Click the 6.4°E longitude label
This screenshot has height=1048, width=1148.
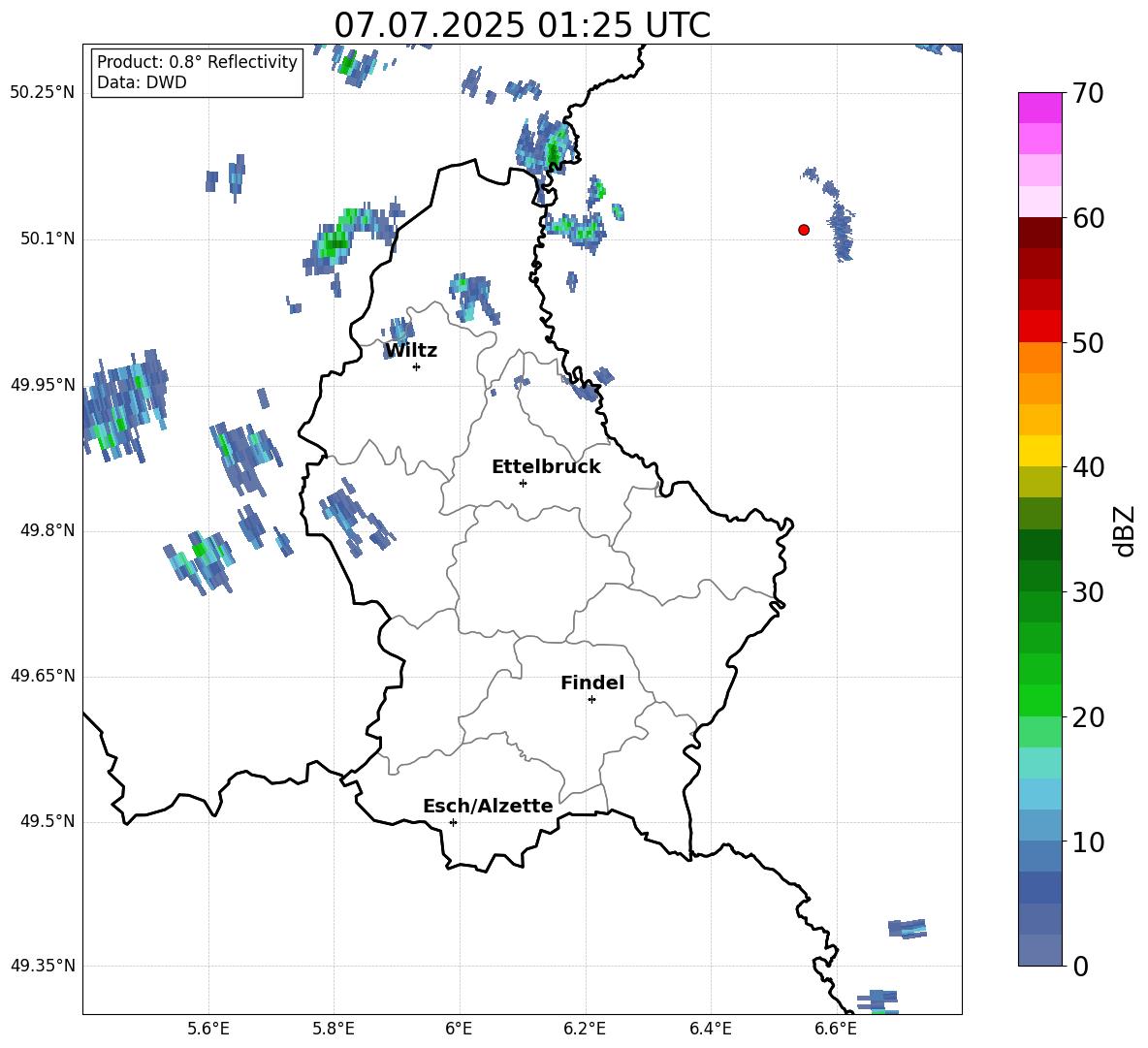click(710, 1029)
